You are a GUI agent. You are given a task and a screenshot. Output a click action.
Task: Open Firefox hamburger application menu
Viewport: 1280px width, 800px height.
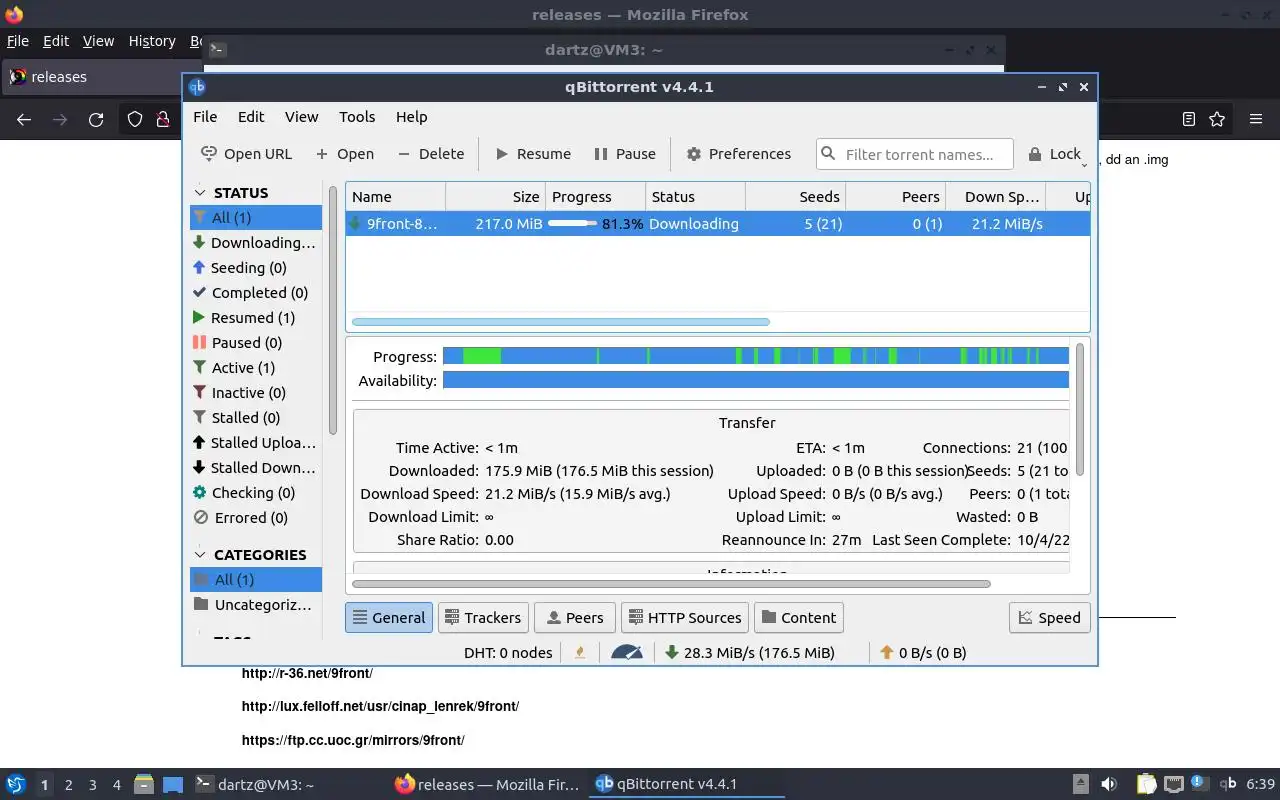coord(1256,119)
